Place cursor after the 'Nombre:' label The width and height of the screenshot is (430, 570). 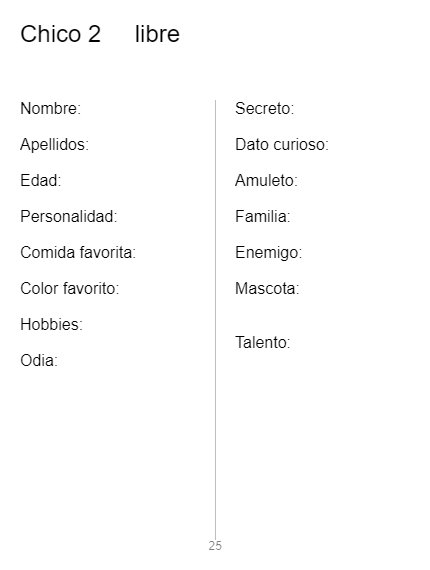coord(84,108)
